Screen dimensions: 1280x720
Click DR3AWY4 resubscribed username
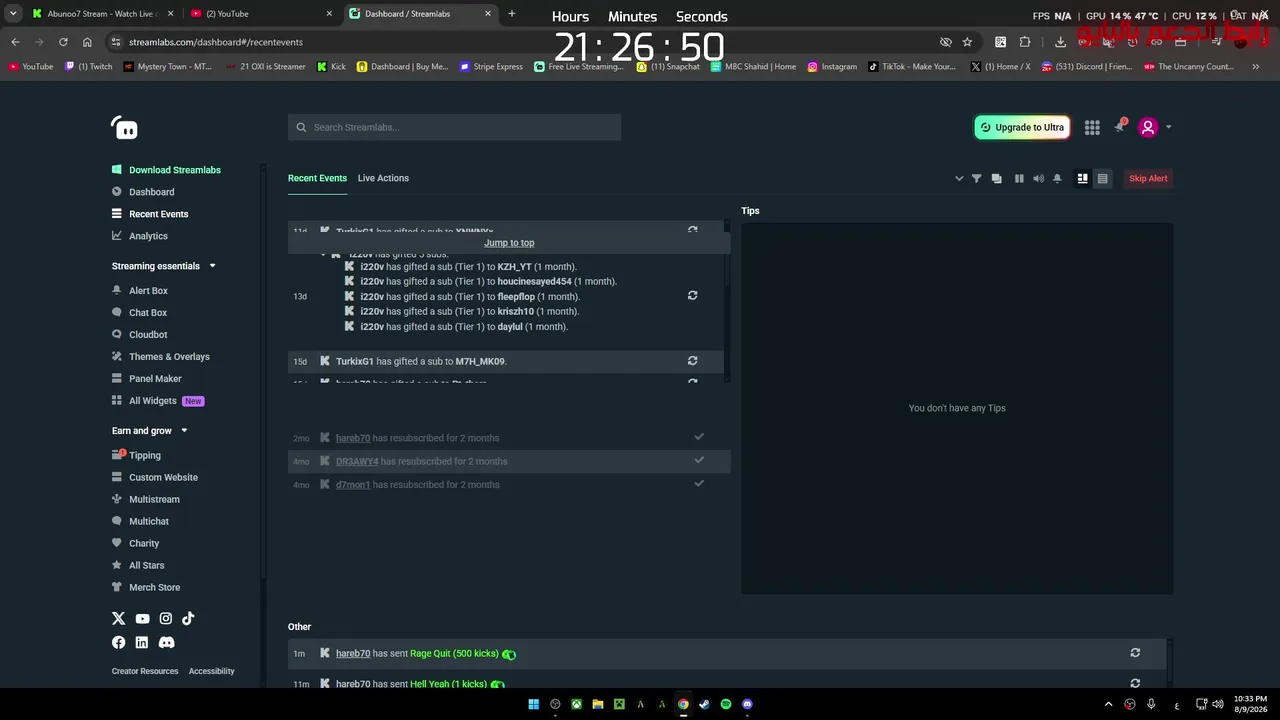(x=357, y=461)
